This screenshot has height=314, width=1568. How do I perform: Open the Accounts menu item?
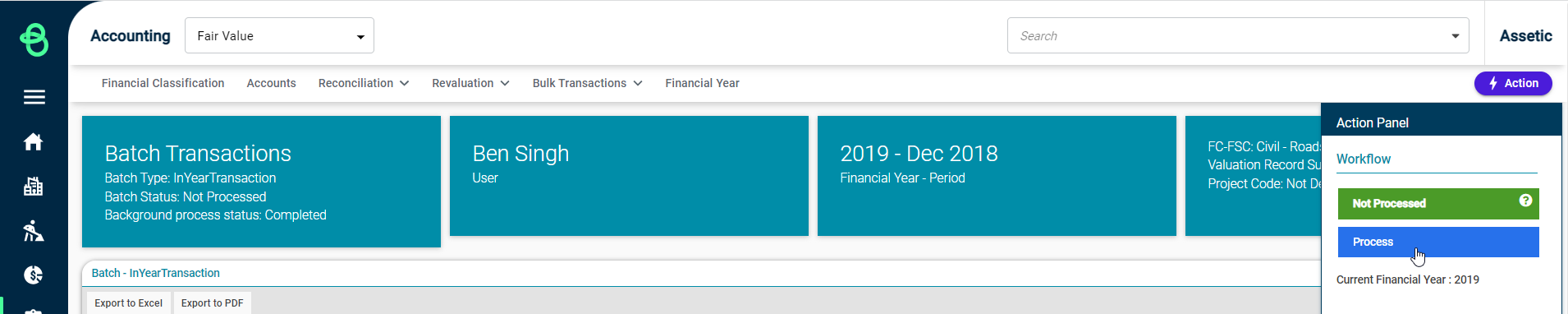[271, 83]
